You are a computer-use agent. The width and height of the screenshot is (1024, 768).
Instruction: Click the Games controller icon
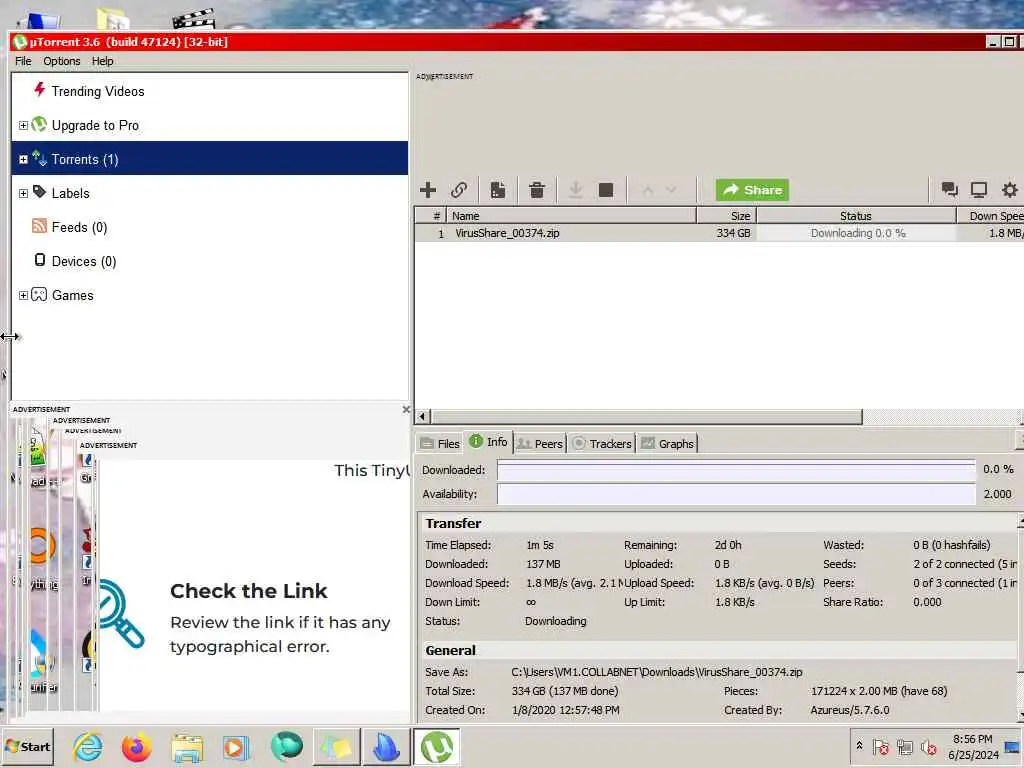click(x=39, y=295)
